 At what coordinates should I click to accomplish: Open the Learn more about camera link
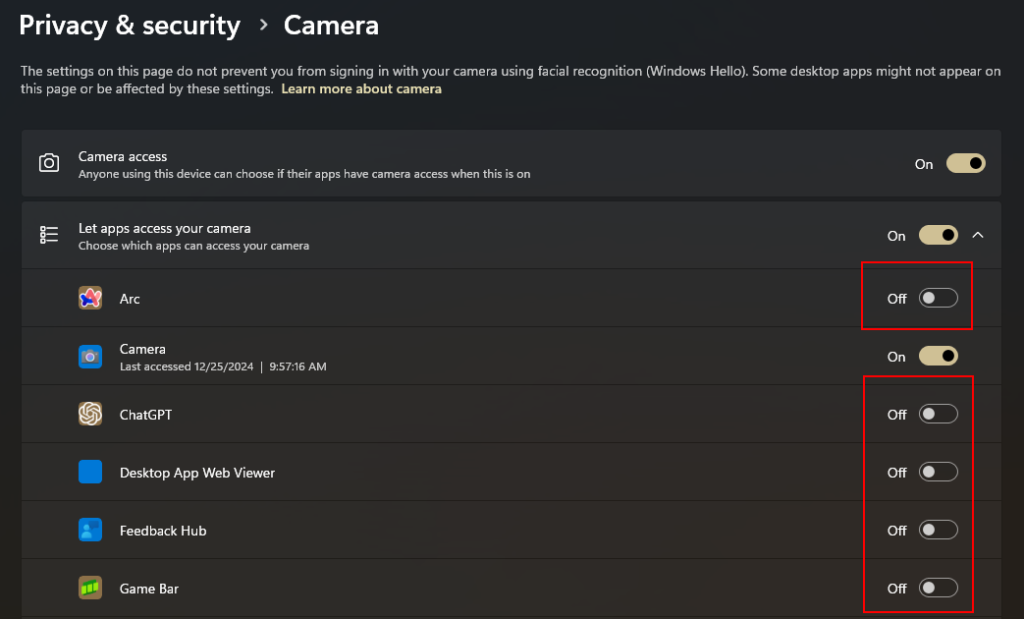point(361,89)
